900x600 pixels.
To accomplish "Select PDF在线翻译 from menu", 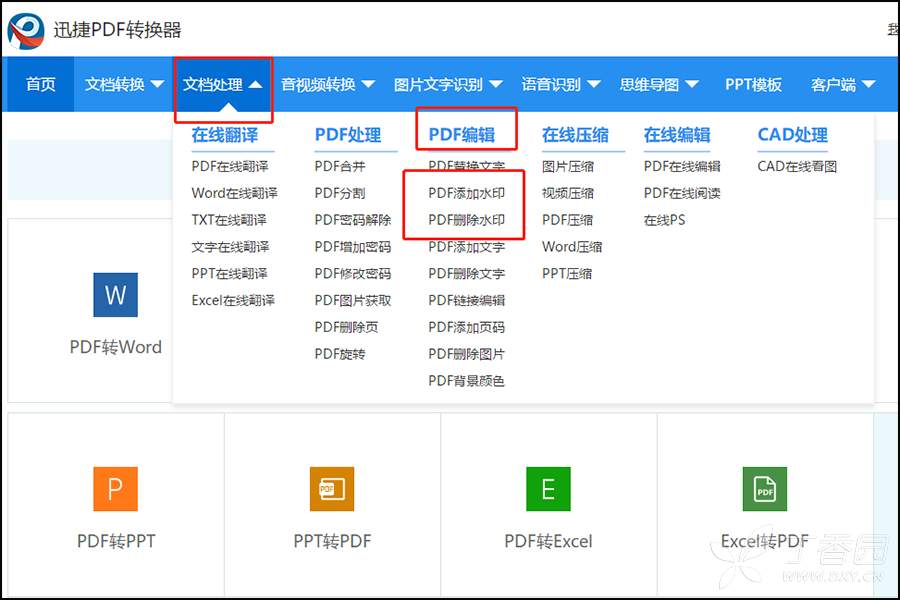I will coord(230,167).
